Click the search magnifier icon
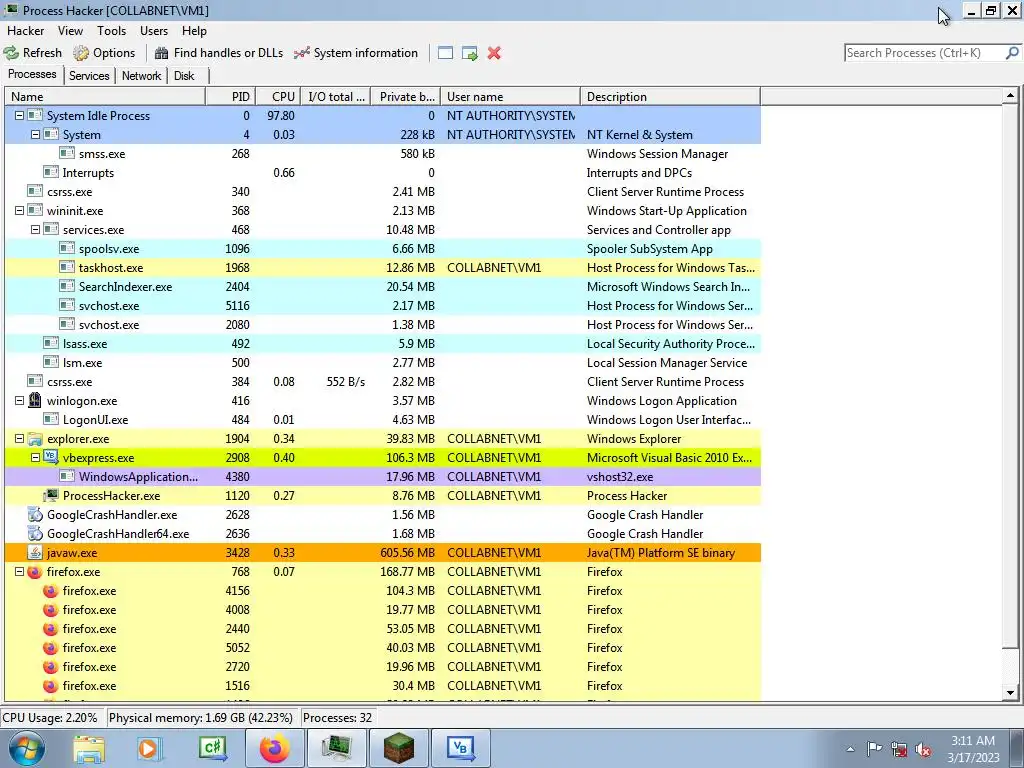This screenshot has height=768, width=1024. coord(1012,53)
